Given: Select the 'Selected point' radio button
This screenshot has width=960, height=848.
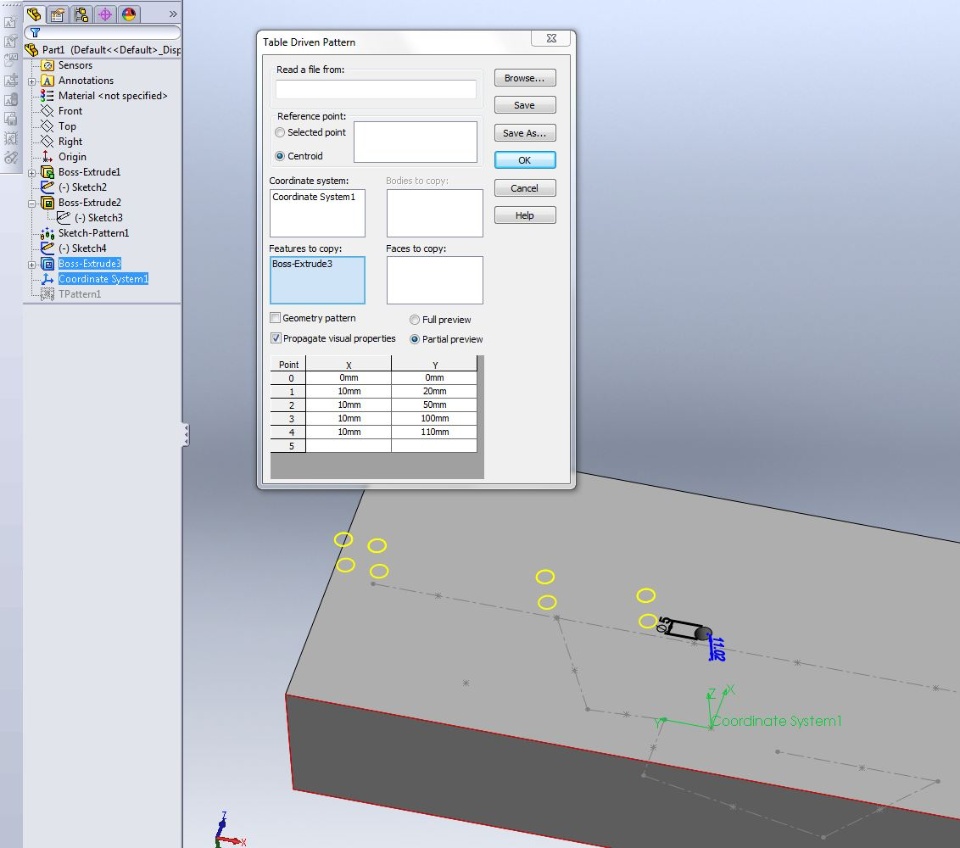Looking at the screenshot, I should [280, 132].
